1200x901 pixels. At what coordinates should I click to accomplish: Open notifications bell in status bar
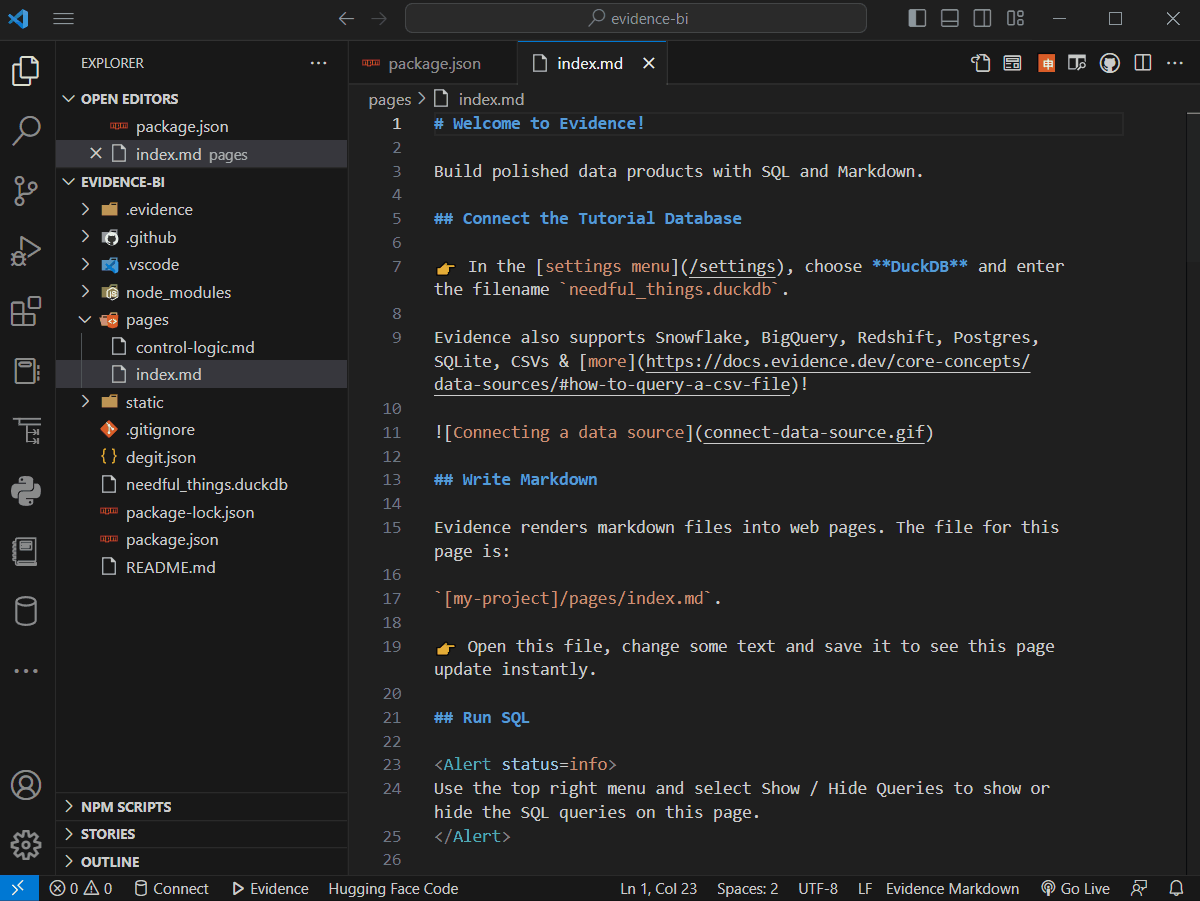point(1176,888)
